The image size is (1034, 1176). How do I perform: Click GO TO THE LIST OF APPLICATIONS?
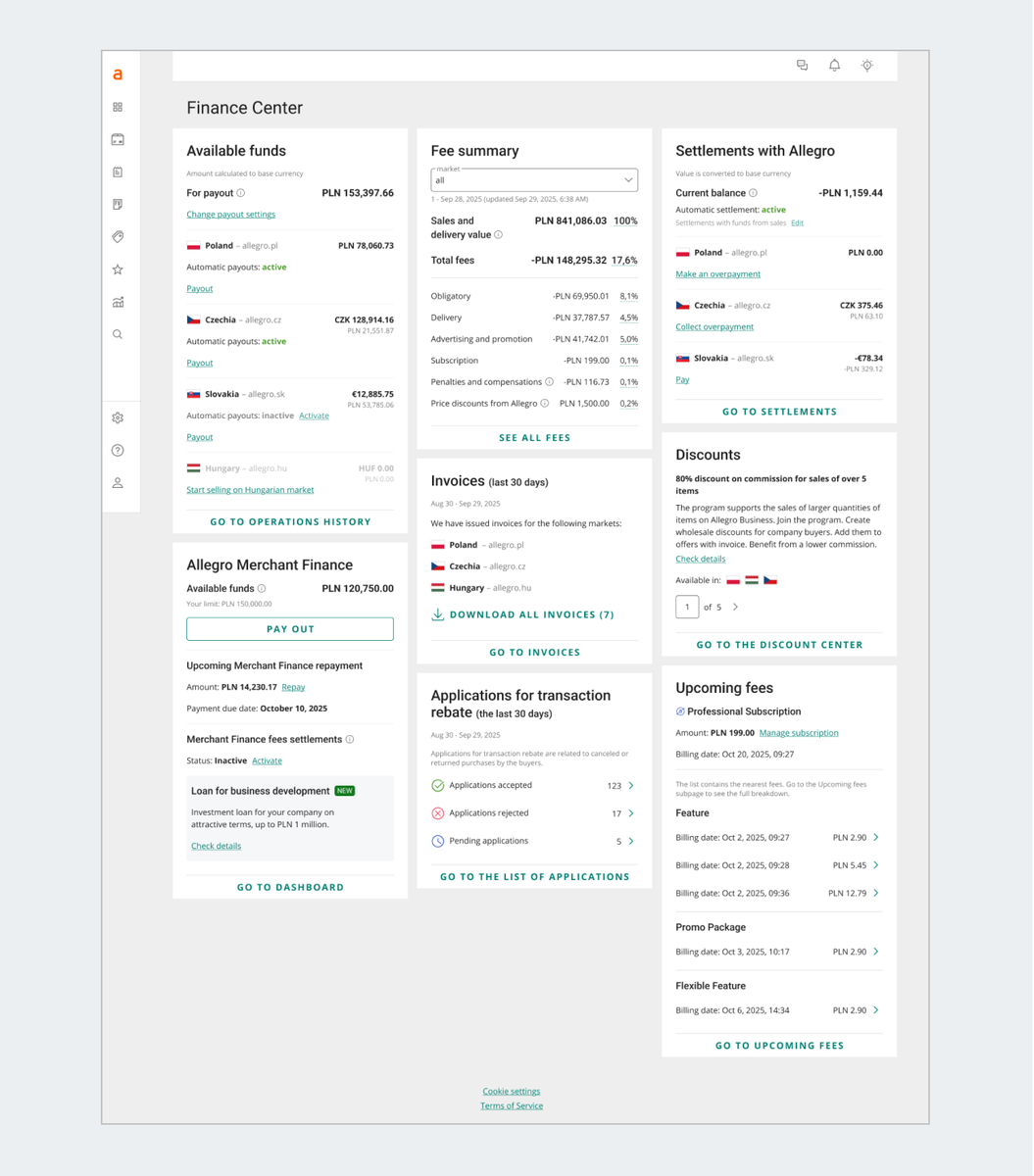coord(534,877)
